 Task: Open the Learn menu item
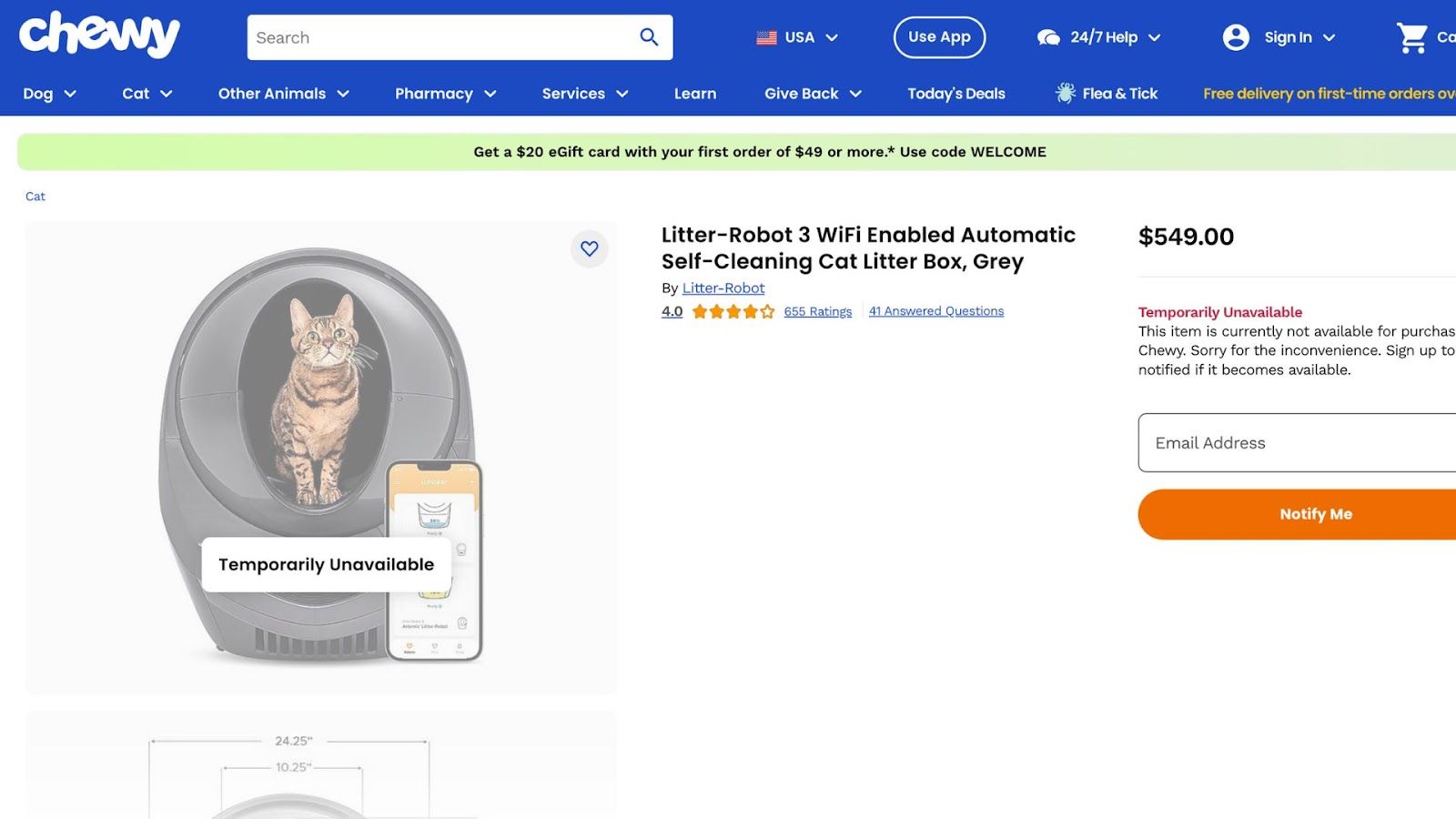pyautogui.click(x=695, y=94)
